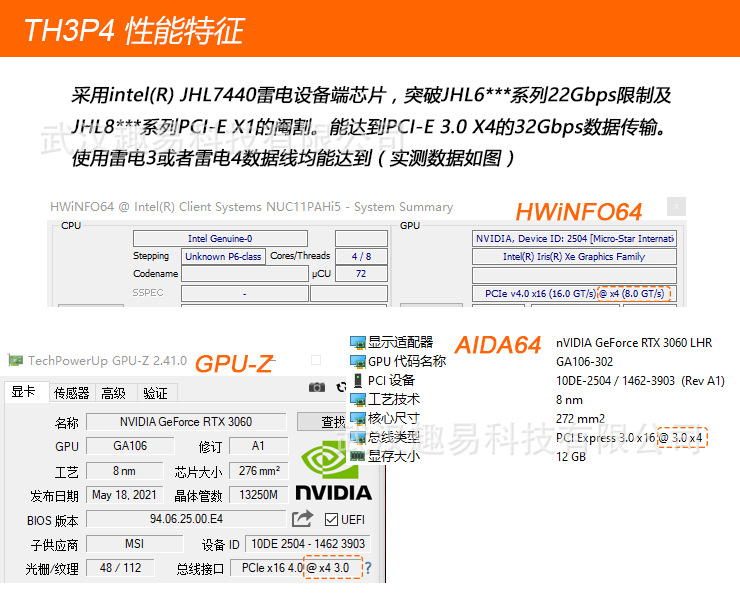740x600 pixels.
Task: Click the 12 GB memory value
Action: pyautogui.click(x=571, y=456)
